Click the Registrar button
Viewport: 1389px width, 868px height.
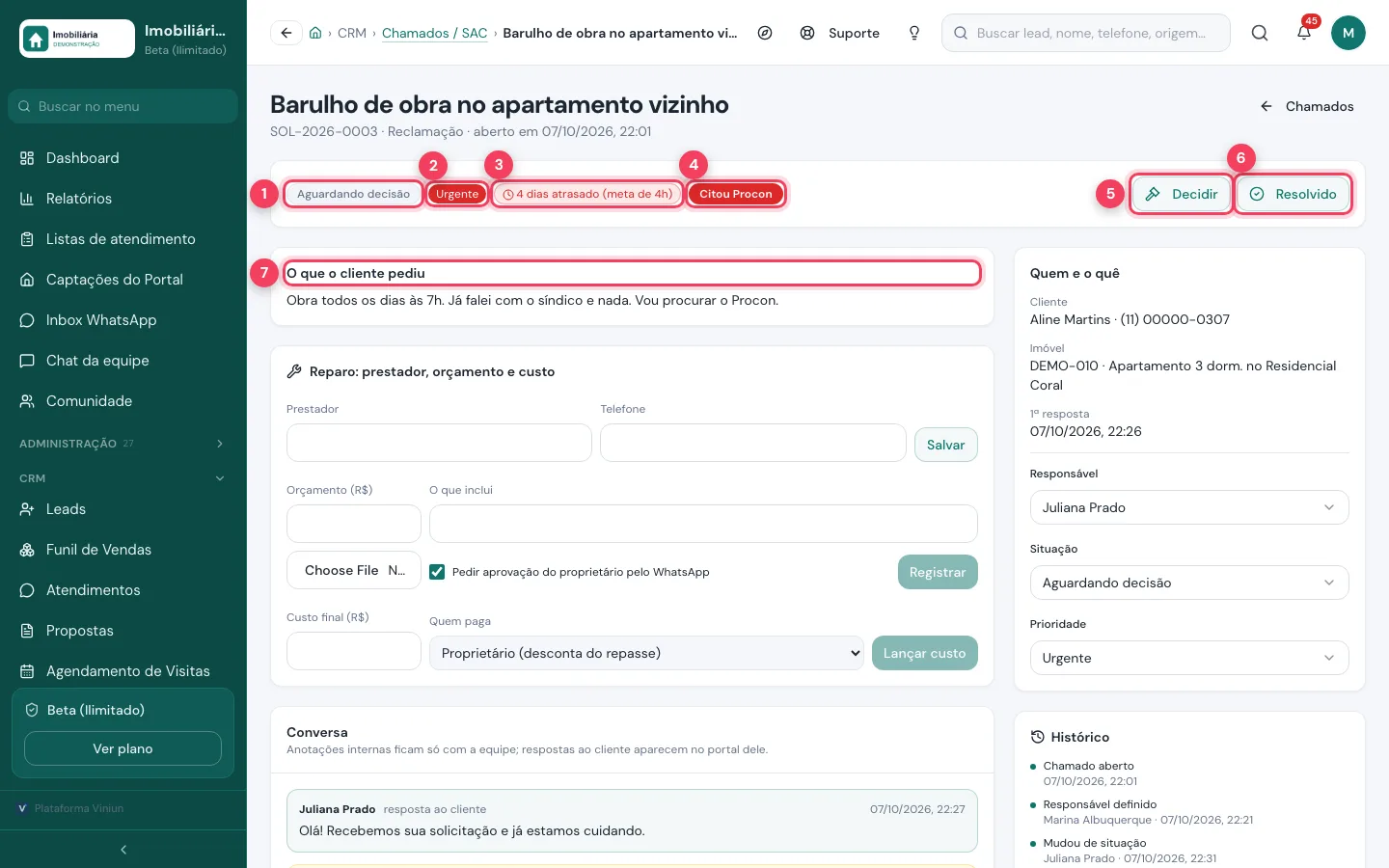(938, 572)
